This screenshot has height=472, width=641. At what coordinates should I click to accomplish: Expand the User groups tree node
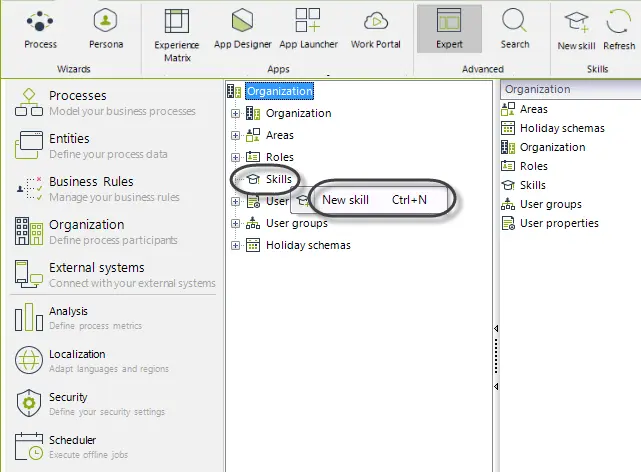[235, 223]
